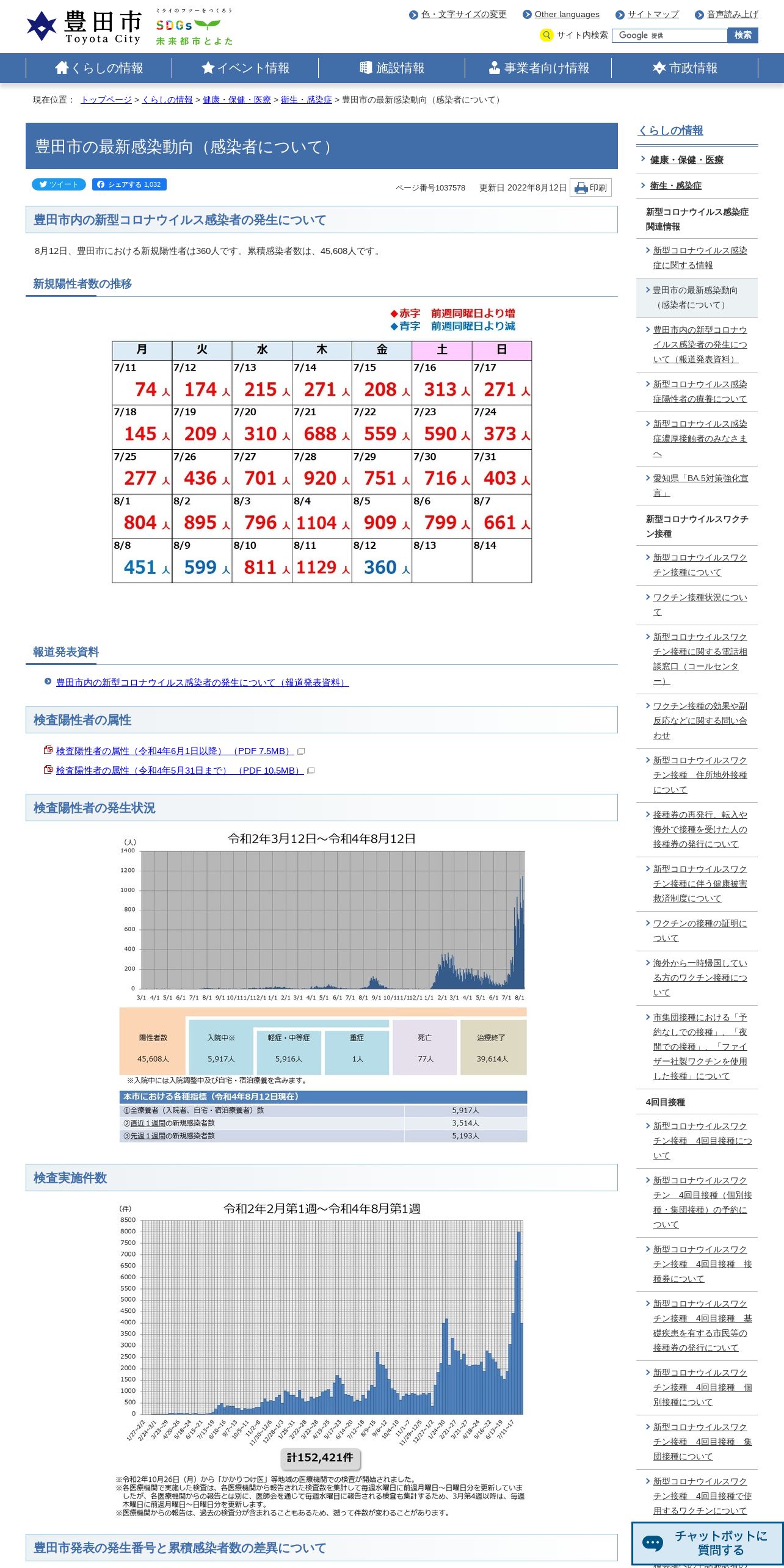This screenshot has height=1568, width=784.
Task: Open sidebar 濃厚接触者のみなさまへ link
Action: tap(700, 438)
